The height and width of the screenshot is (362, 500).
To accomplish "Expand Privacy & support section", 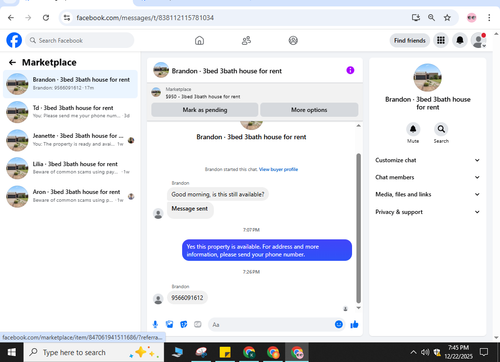I will 427,212.
